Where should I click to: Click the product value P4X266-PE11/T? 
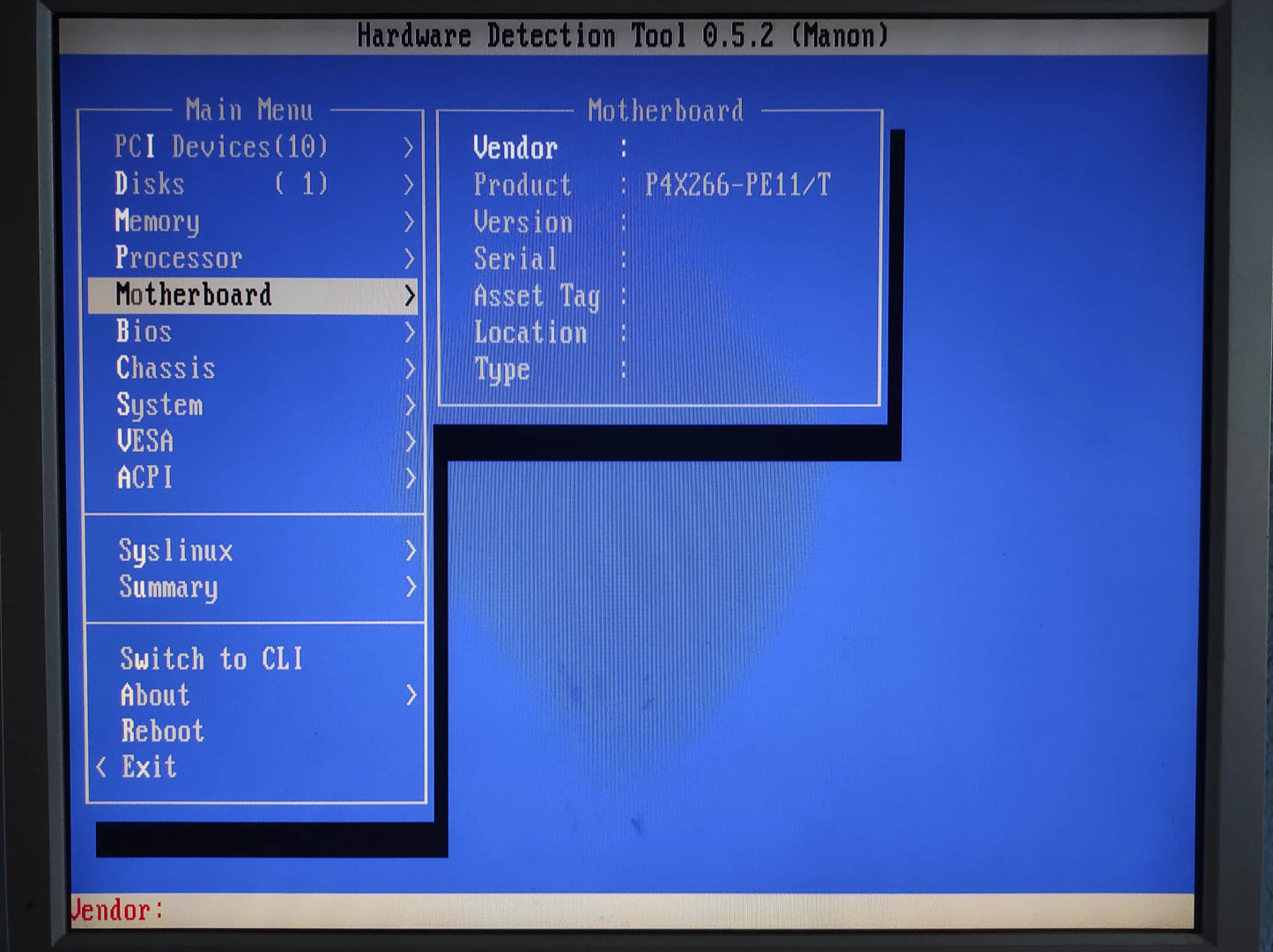click(x=738, y=185)
